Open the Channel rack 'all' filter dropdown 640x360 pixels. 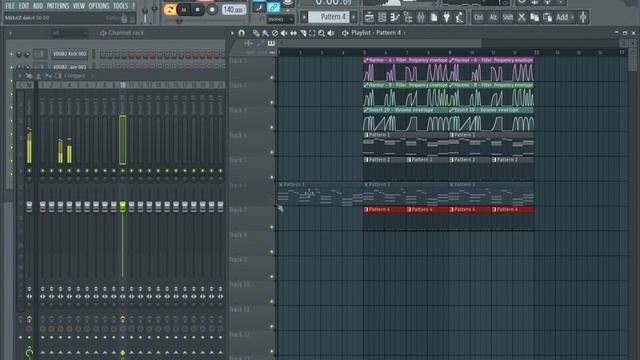pos(69,33)
